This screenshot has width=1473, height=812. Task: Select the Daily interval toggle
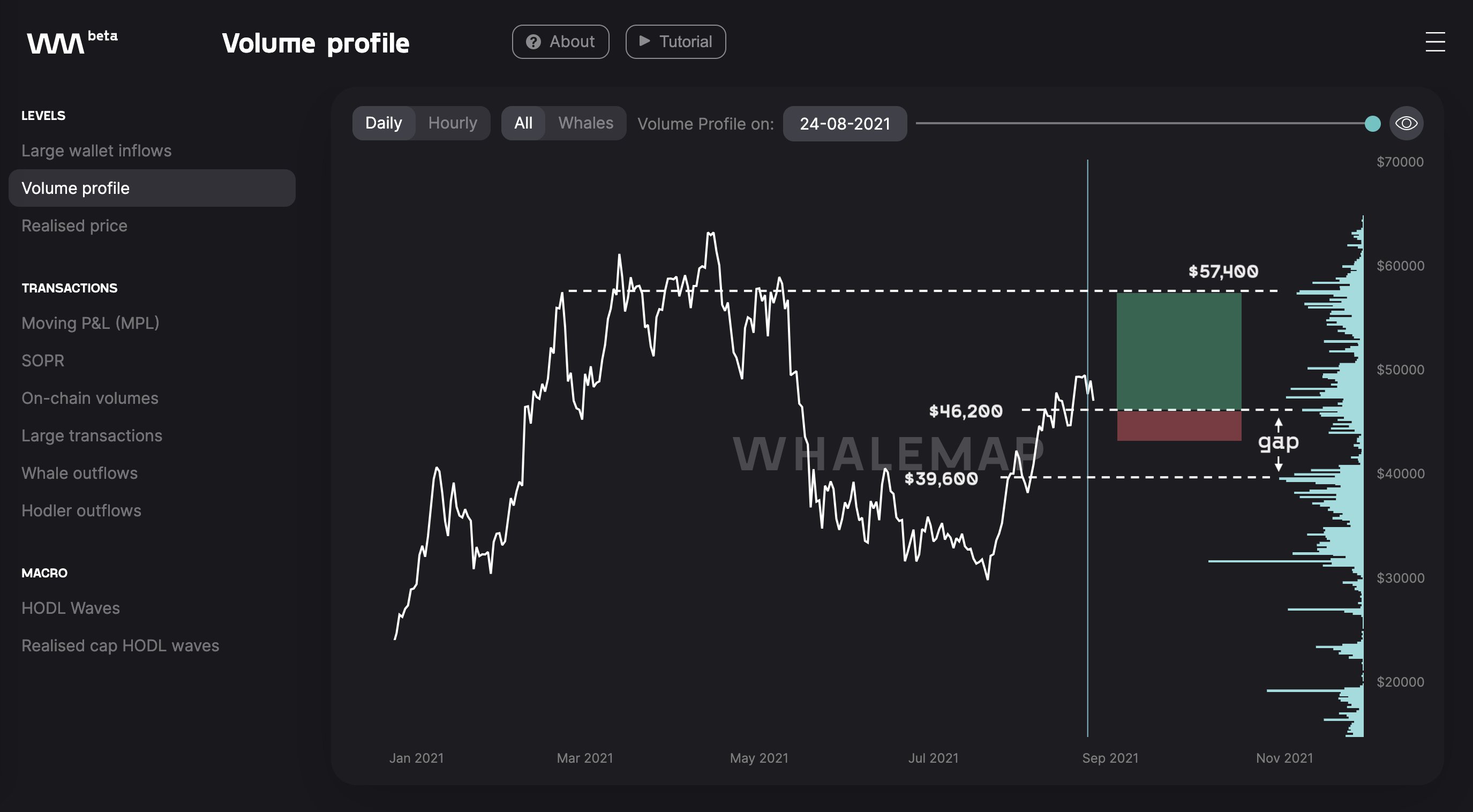click(x=384, y=124)
